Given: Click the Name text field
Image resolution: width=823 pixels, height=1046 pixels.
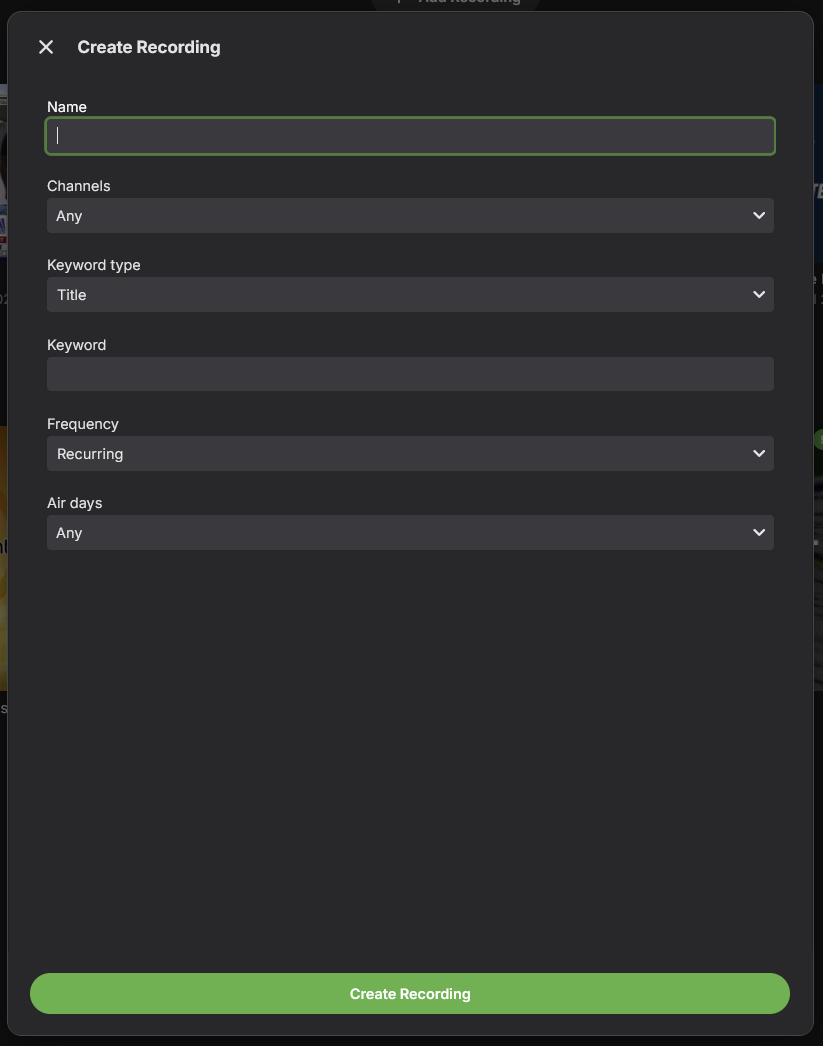Looking at the screenshot, I should (410, 136).
